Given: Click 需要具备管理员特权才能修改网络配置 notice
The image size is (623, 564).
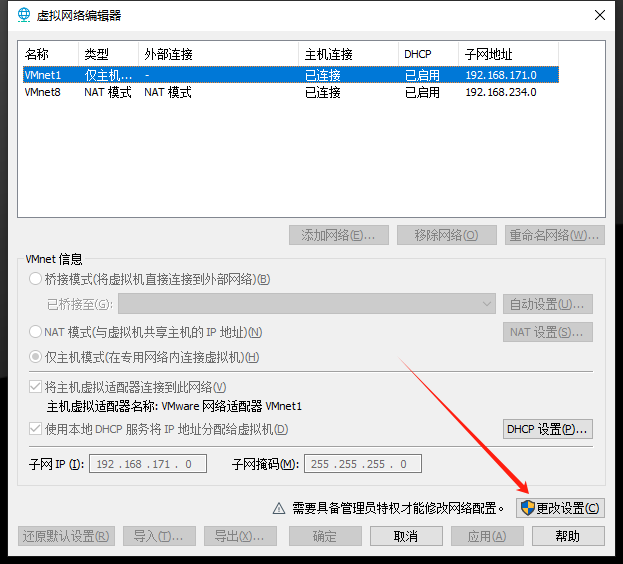Looking at the screenshot, I should pyautogui.click(x=398, y=508).
